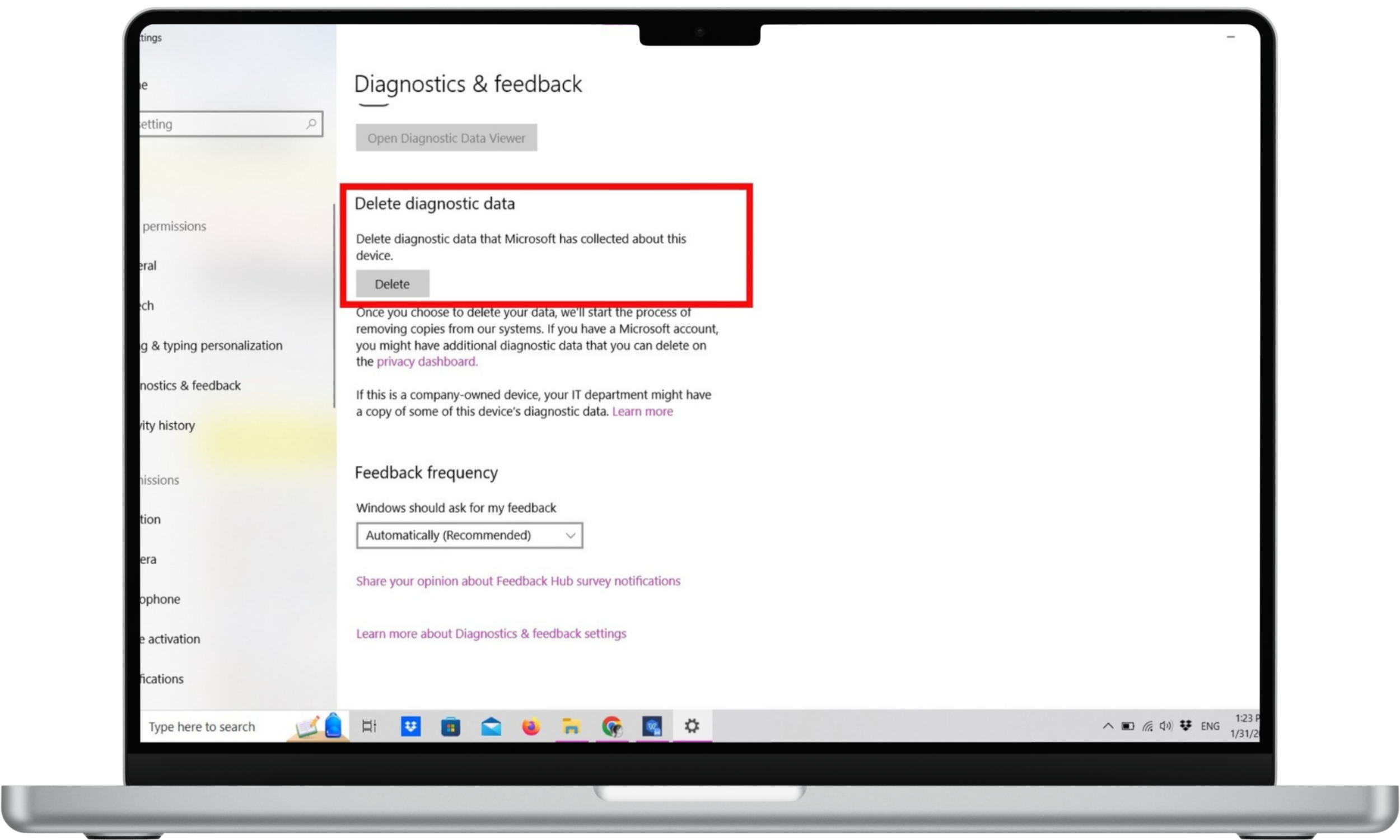Image resolution: width=1400 pixels, height=840 pixels.
Task: Expand the feedback frequency dropdown
Action: point(469,535)
